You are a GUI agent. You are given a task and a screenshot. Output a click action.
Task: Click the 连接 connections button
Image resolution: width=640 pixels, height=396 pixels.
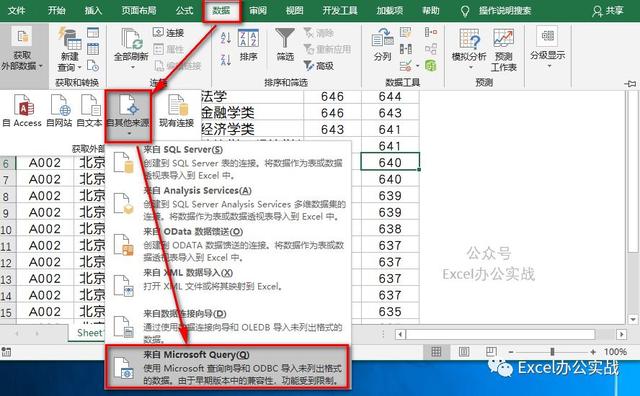point(168,33)
